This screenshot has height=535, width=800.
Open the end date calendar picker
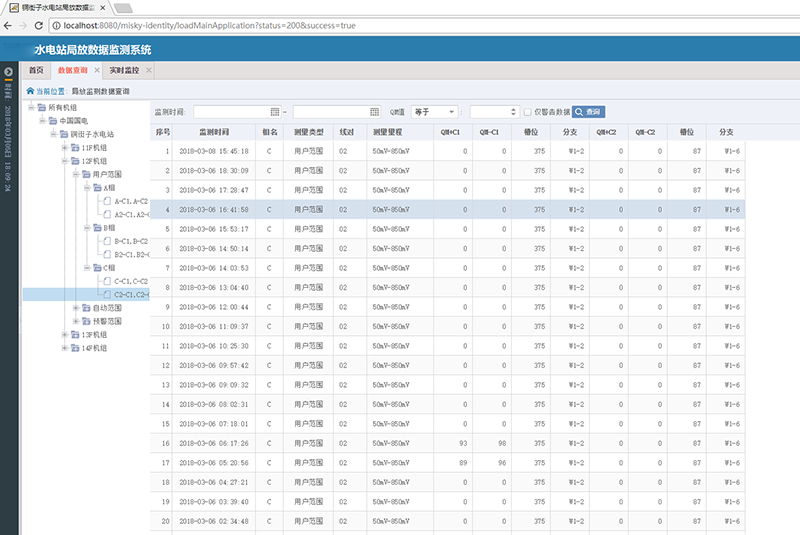375,112
